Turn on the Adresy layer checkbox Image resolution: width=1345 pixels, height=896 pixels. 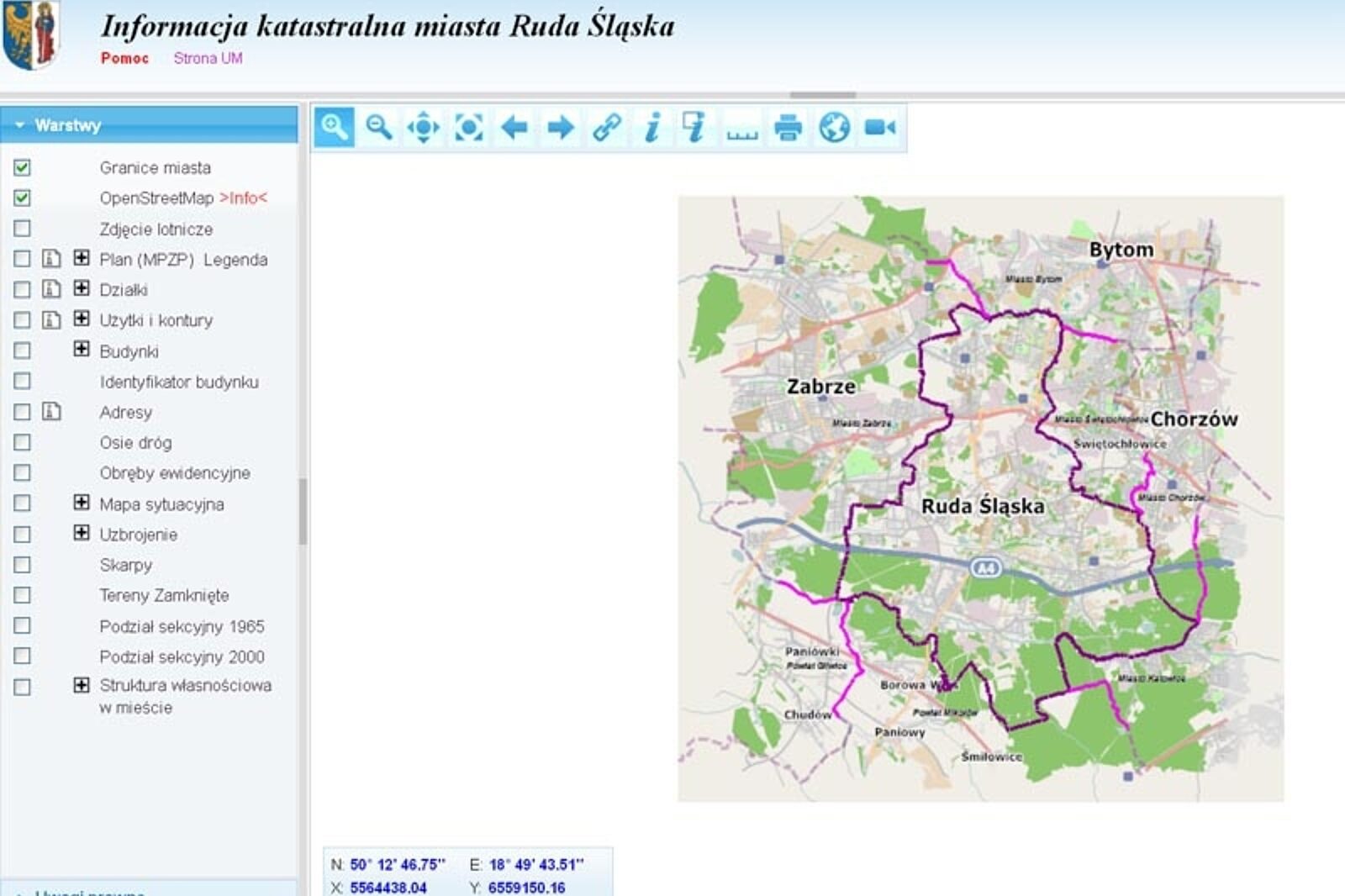click(x=22, y=412)
